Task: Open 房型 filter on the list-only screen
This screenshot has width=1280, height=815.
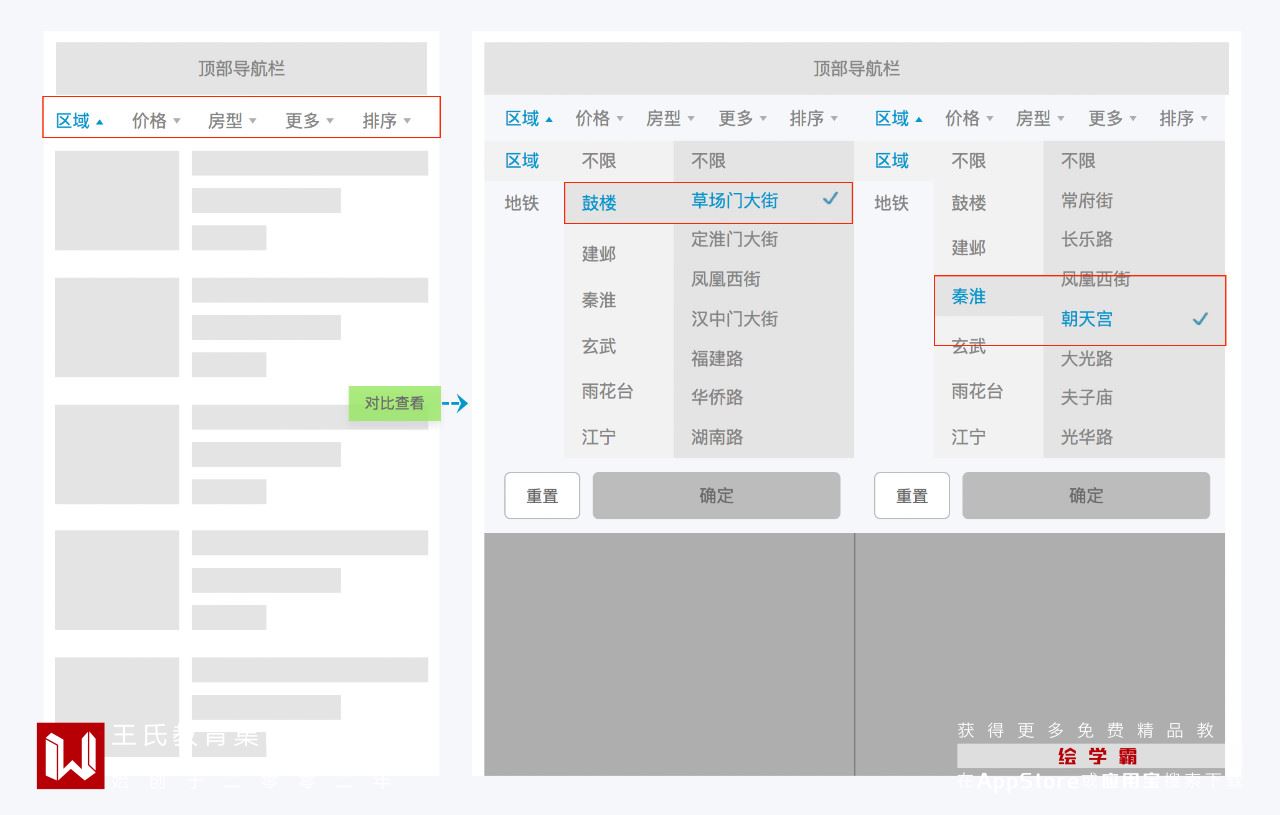Action: 232,121
